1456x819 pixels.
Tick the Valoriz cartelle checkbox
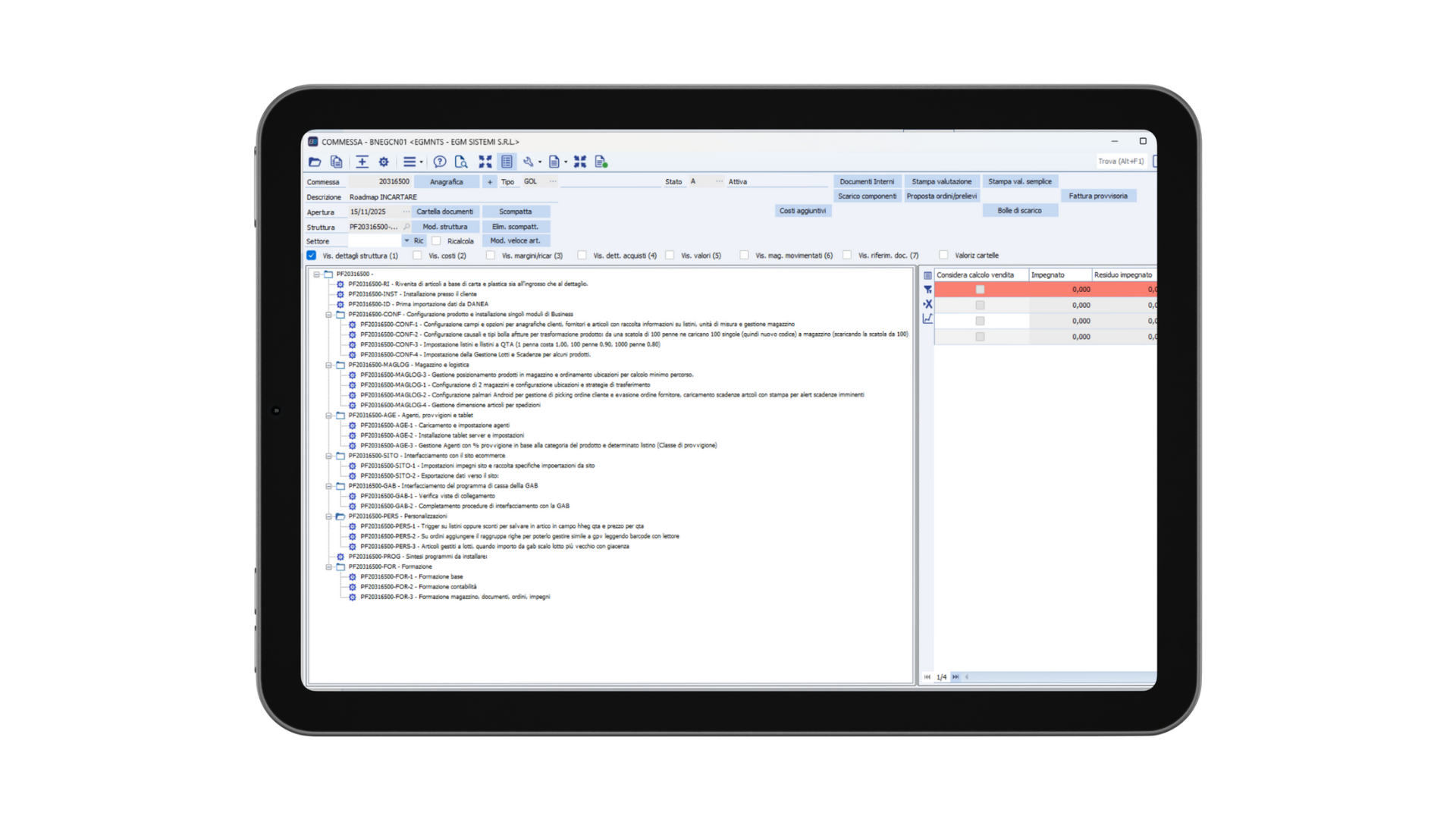click(x=943, y=256)
